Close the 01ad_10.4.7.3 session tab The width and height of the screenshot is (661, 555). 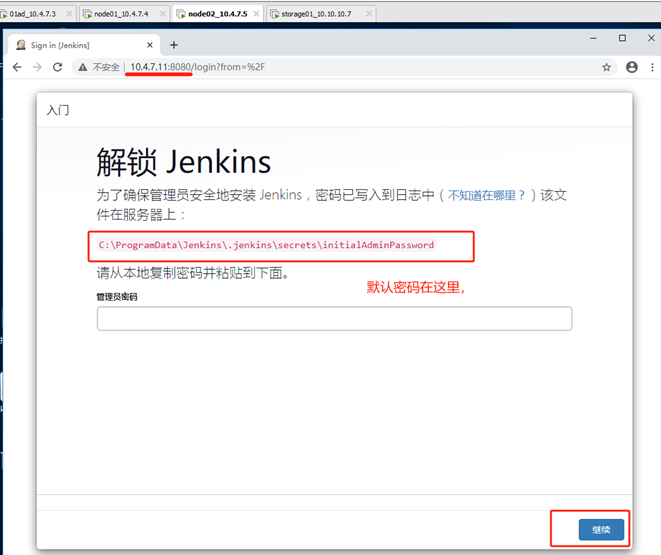(x=69, y=14)
